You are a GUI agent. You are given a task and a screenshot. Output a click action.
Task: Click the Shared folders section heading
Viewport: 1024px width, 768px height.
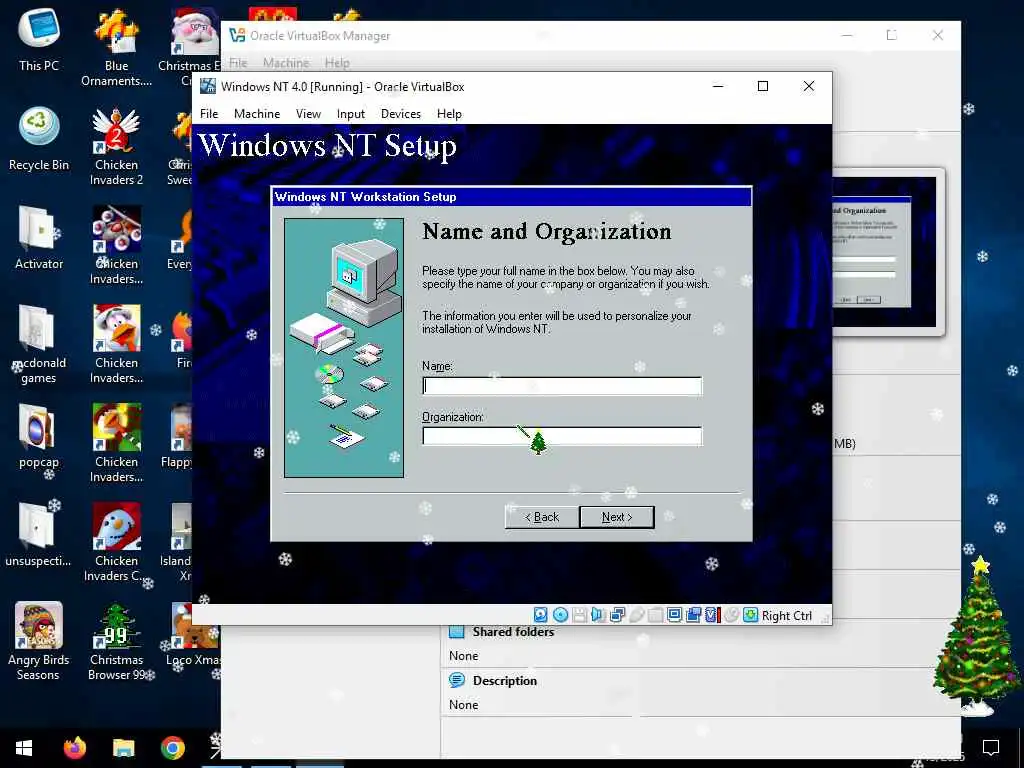coord(513,632)
